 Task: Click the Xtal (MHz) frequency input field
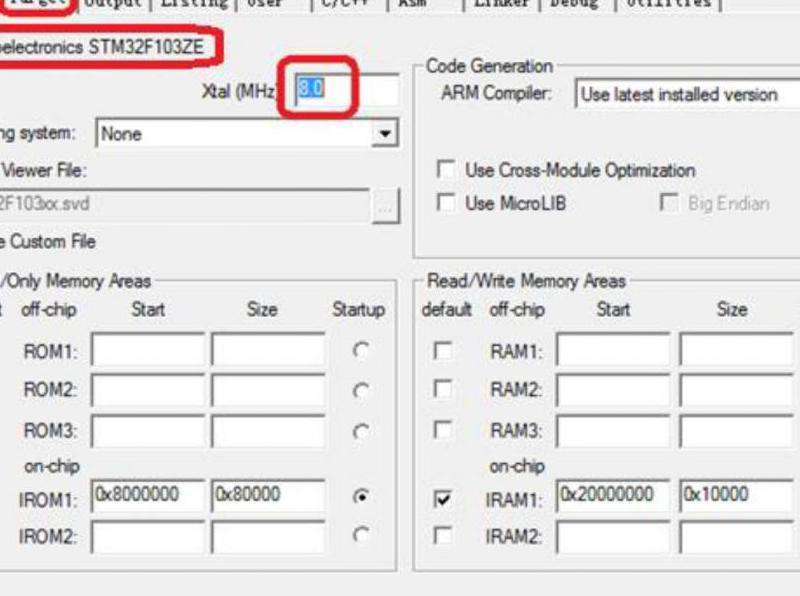click(347, 90)
